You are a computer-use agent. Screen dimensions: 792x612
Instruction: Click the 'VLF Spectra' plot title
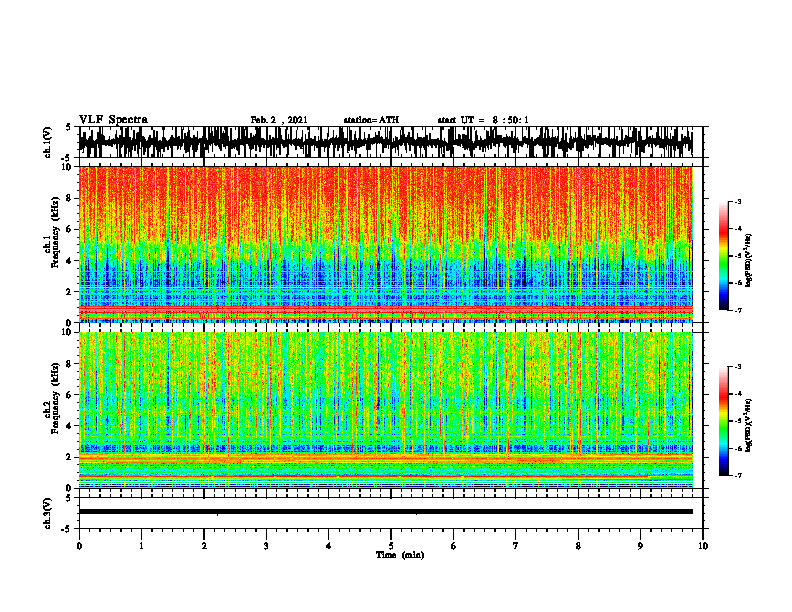113,120
